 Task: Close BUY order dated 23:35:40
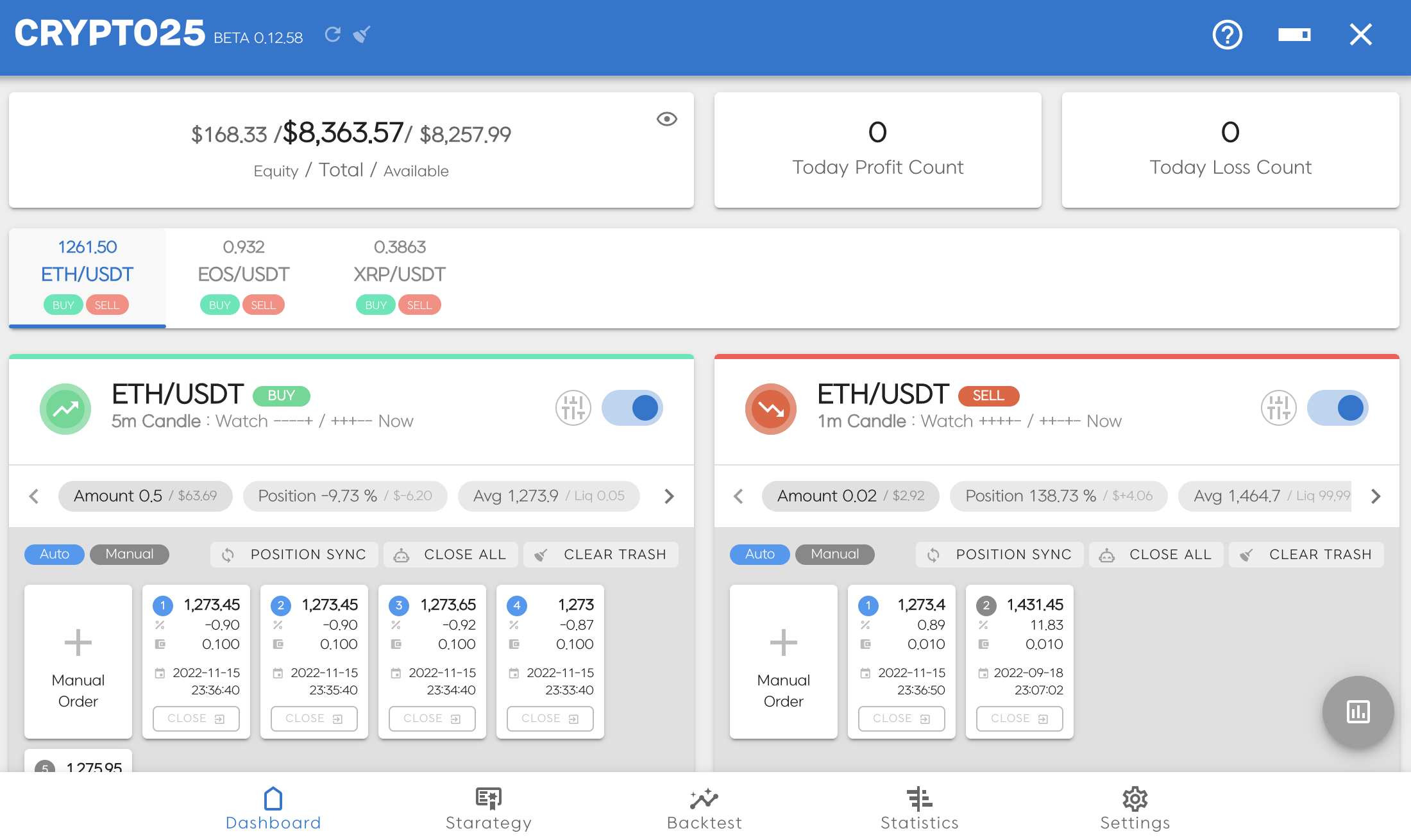click(314, 719)
